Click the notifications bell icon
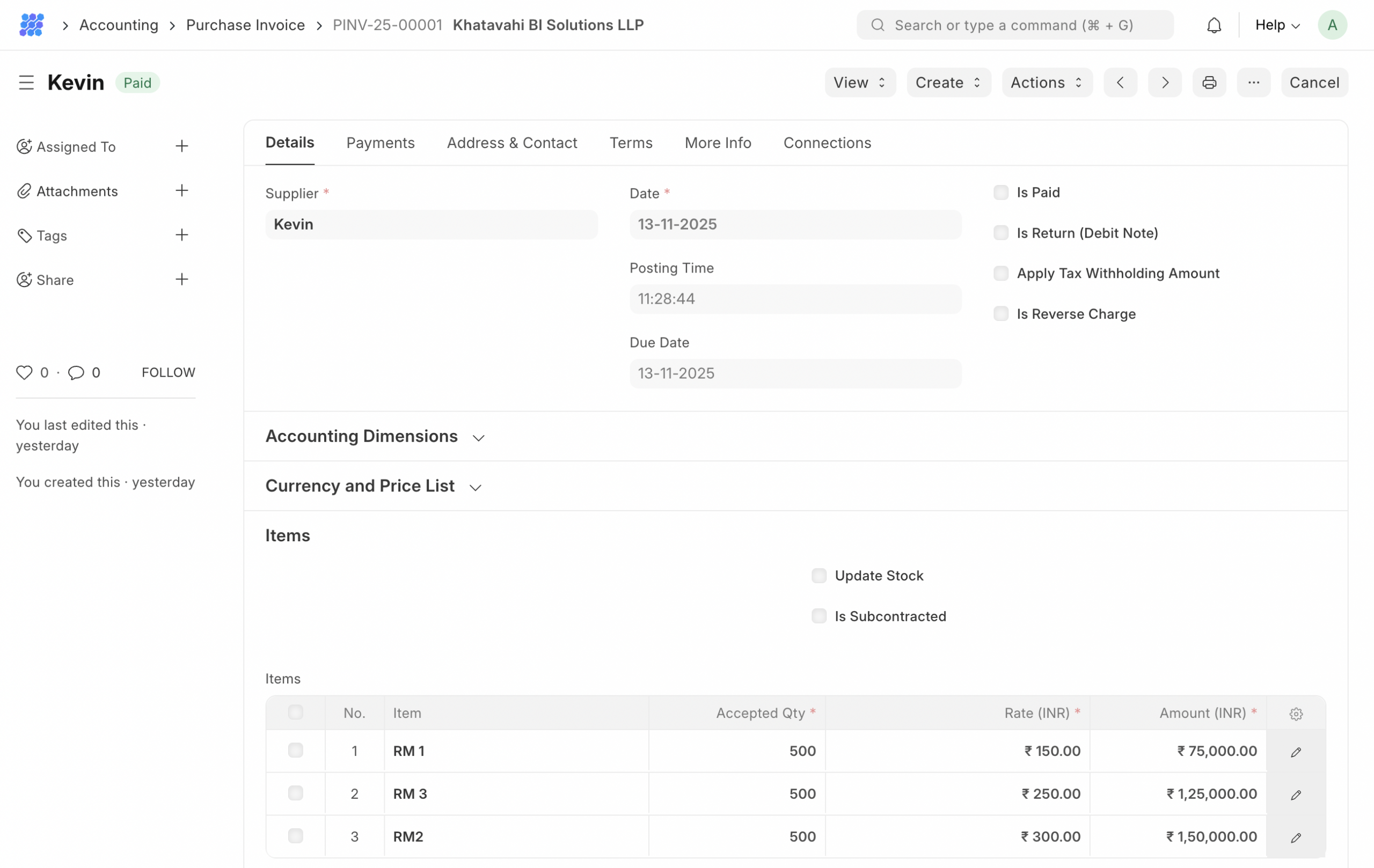Image resolution: width=1374 pixels, height=868 pixels. pos(1214,25)
